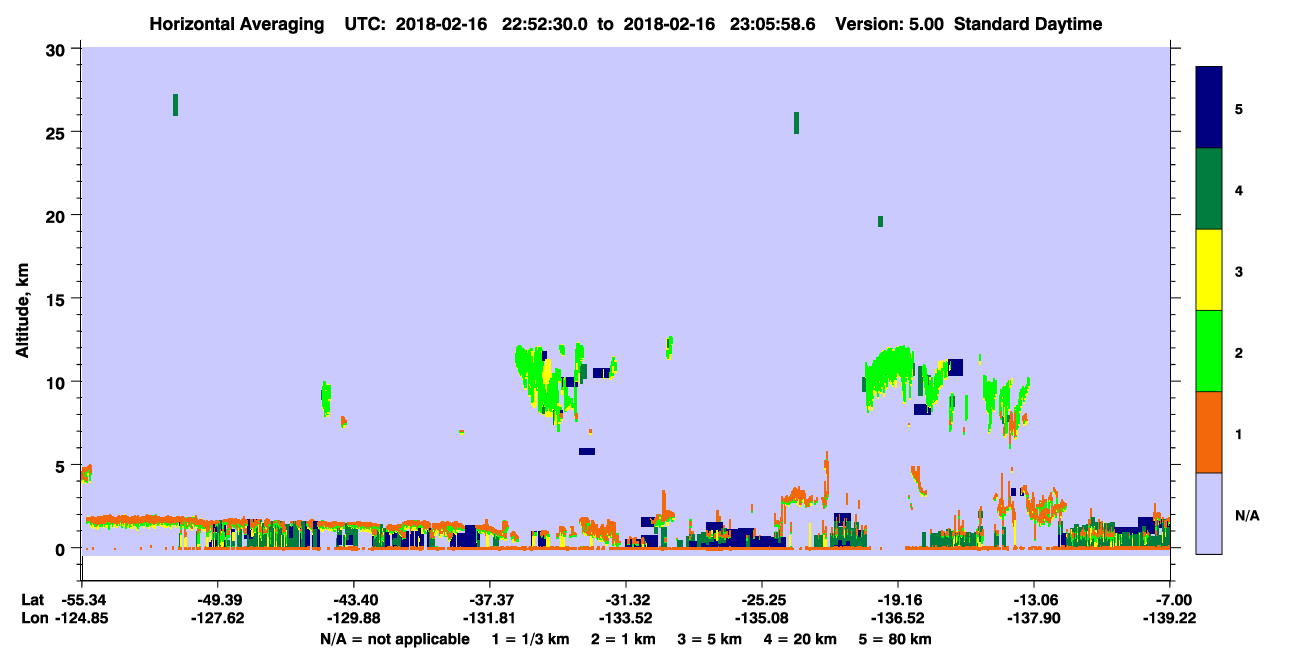
Task: Click the lavender N/A color band
Action: [1209, 512]
